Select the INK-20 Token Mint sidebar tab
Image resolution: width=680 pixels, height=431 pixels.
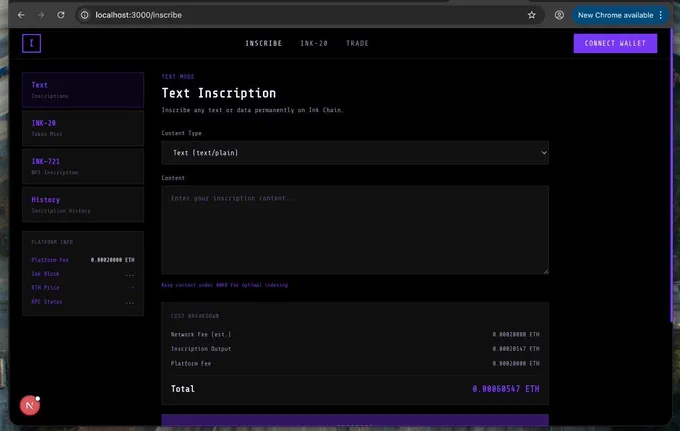tap(83, 128)
